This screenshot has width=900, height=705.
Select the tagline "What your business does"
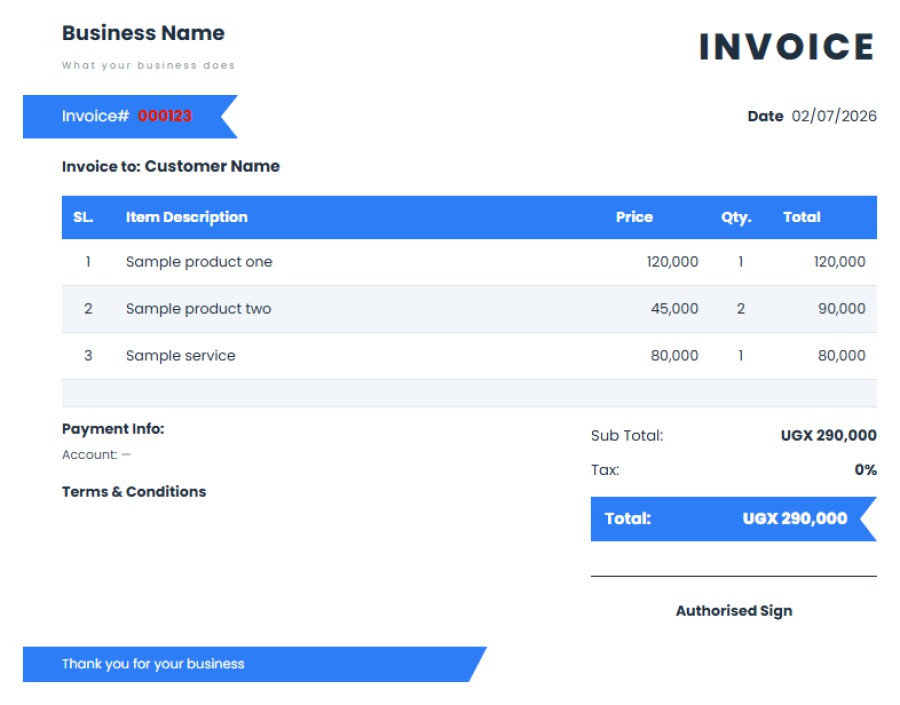(148, 65)
